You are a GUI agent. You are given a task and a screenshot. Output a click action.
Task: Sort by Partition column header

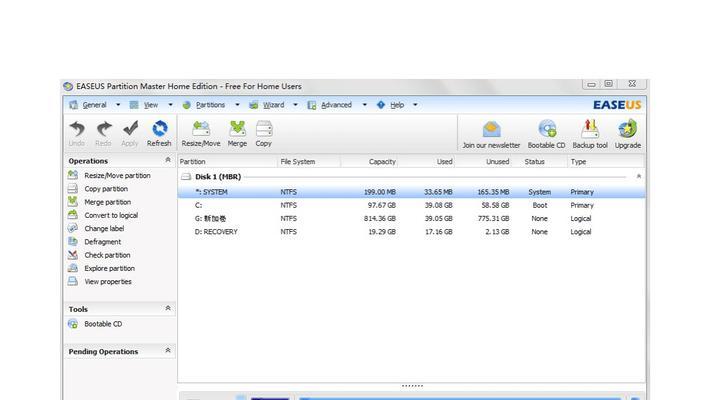coord(228,161)
